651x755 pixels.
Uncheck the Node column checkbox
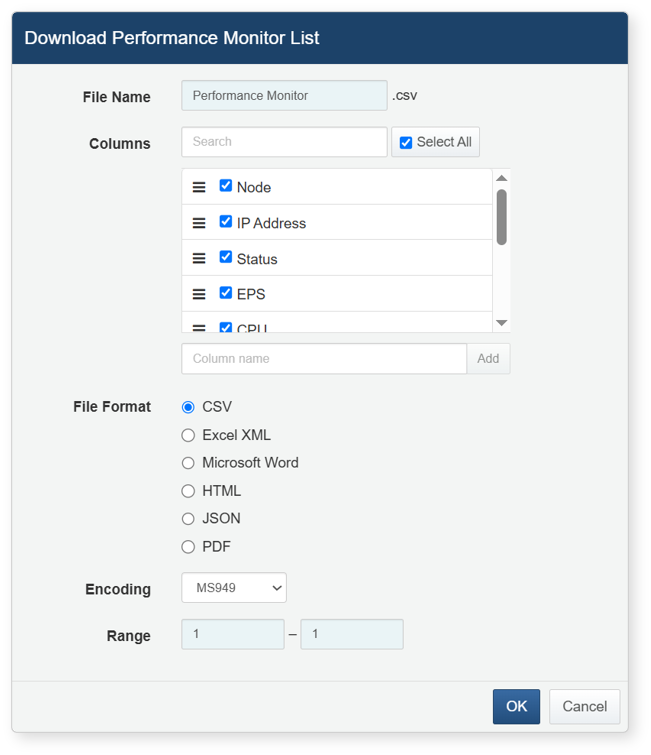tap(225, 186)
